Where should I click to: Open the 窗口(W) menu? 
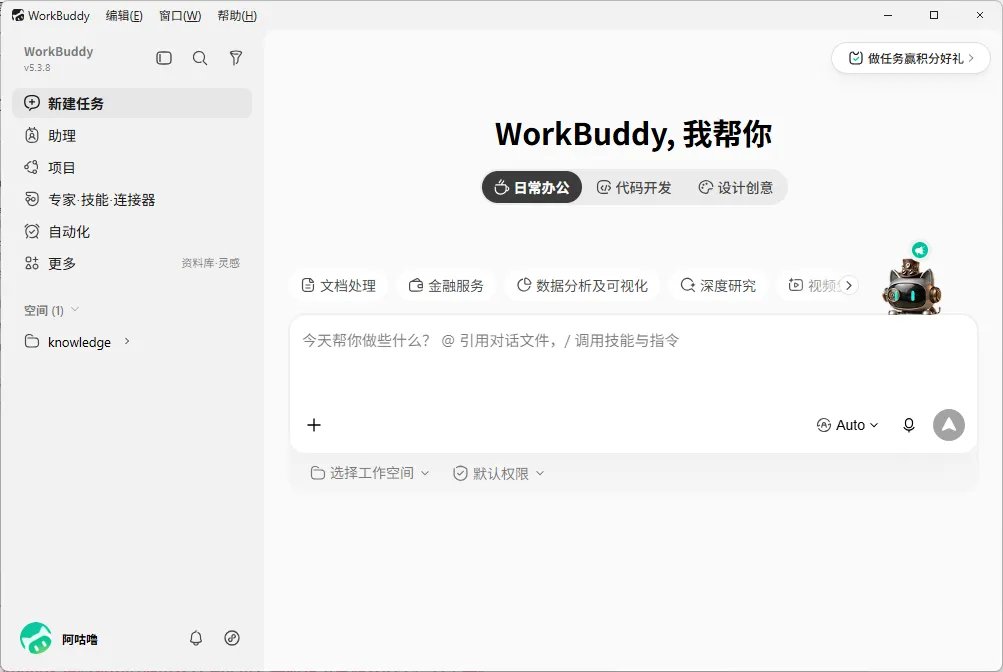180,15
